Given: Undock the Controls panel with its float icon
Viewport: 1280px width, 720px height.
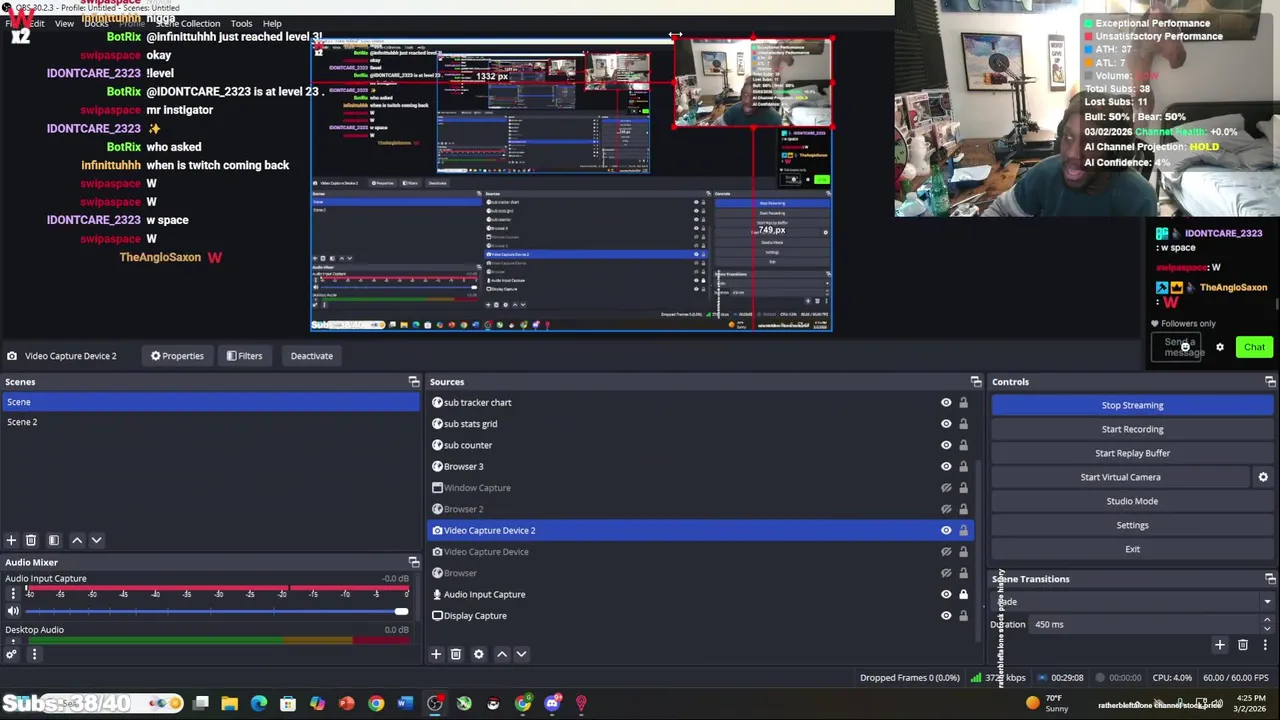Looking at the screenshot, I should [1270, 382].
